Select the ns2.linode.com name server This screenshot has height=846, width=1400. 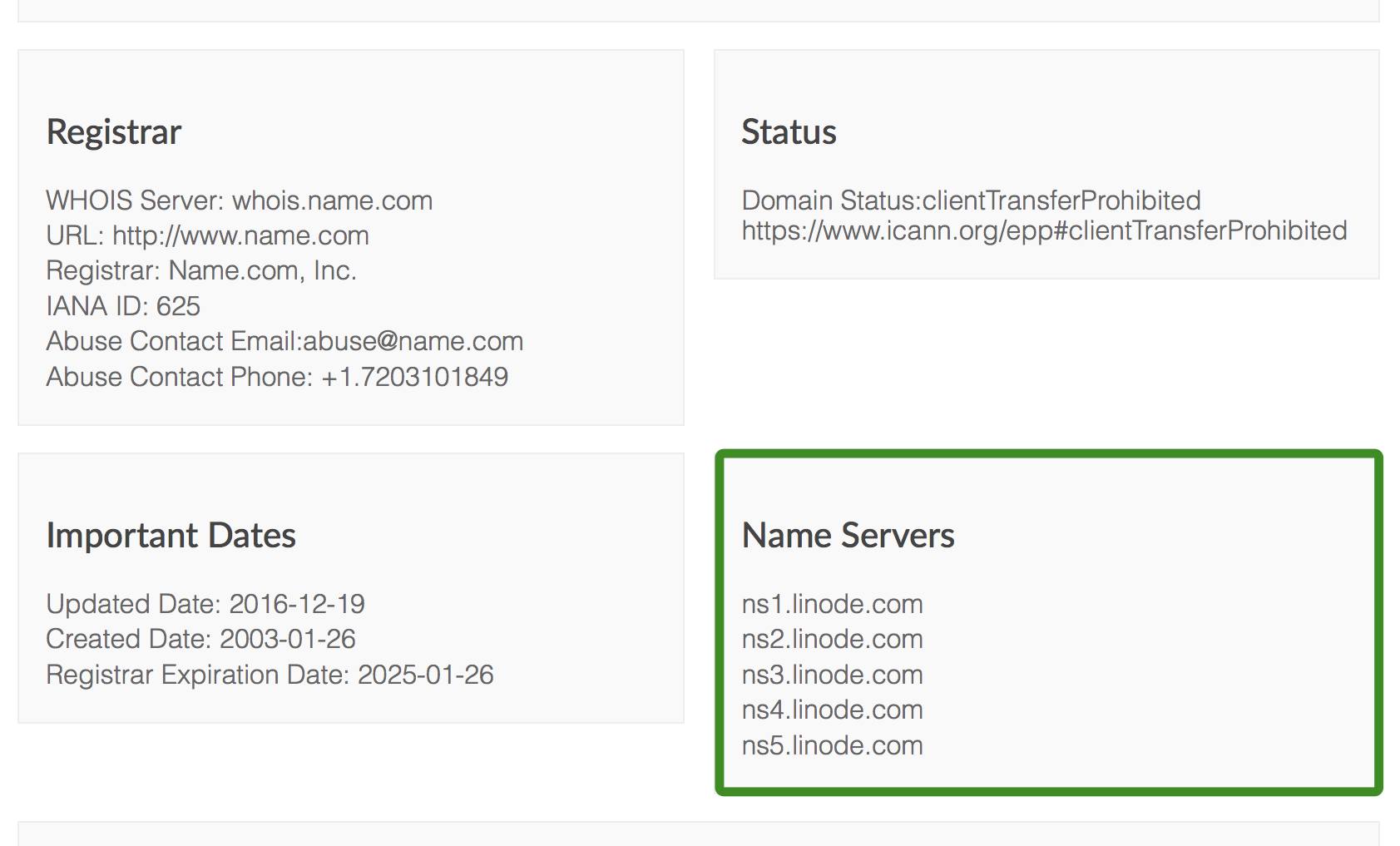(832, 639)
